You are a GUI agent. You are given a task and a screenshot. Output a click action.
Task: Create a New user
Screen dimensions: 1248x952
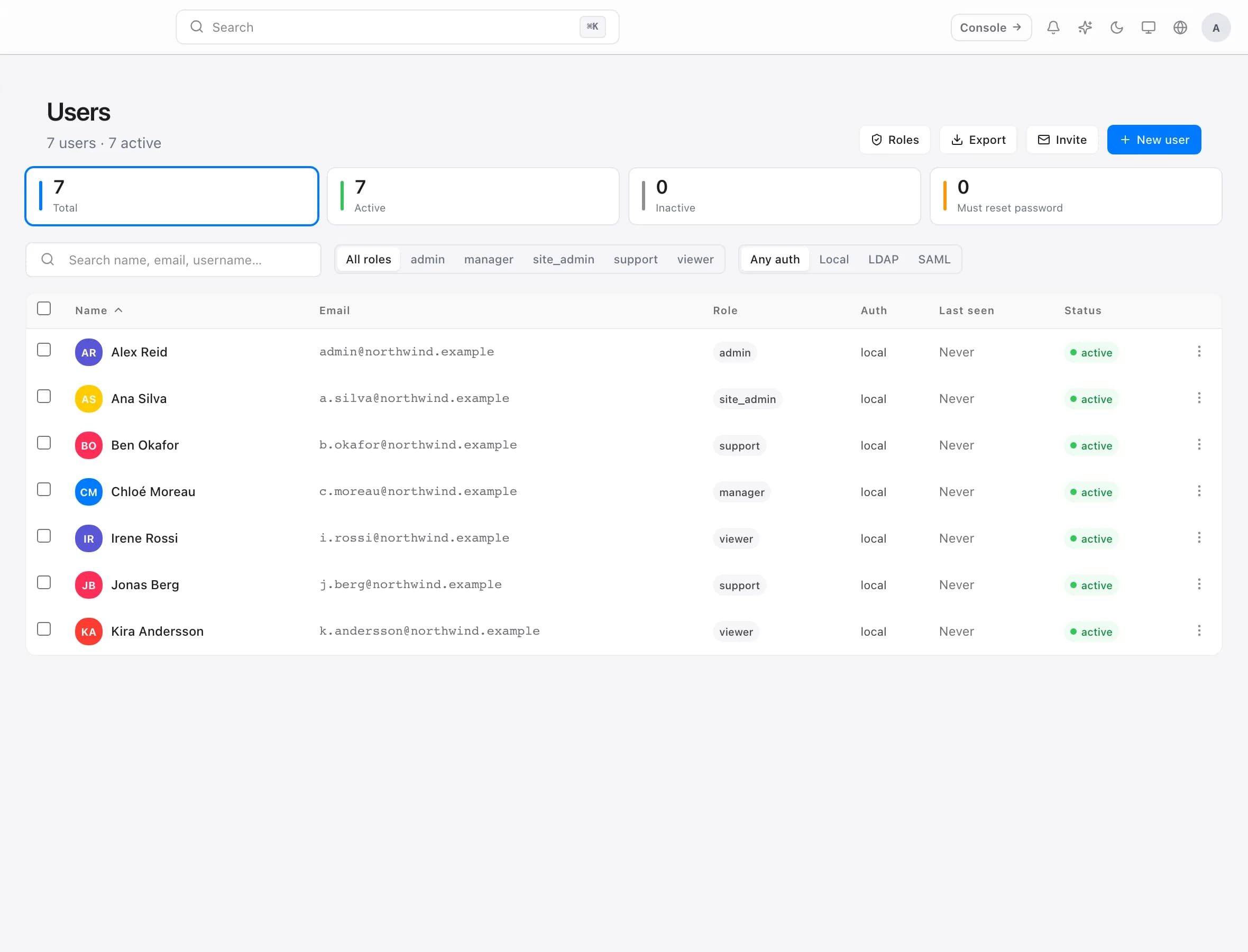(1154, 140)
